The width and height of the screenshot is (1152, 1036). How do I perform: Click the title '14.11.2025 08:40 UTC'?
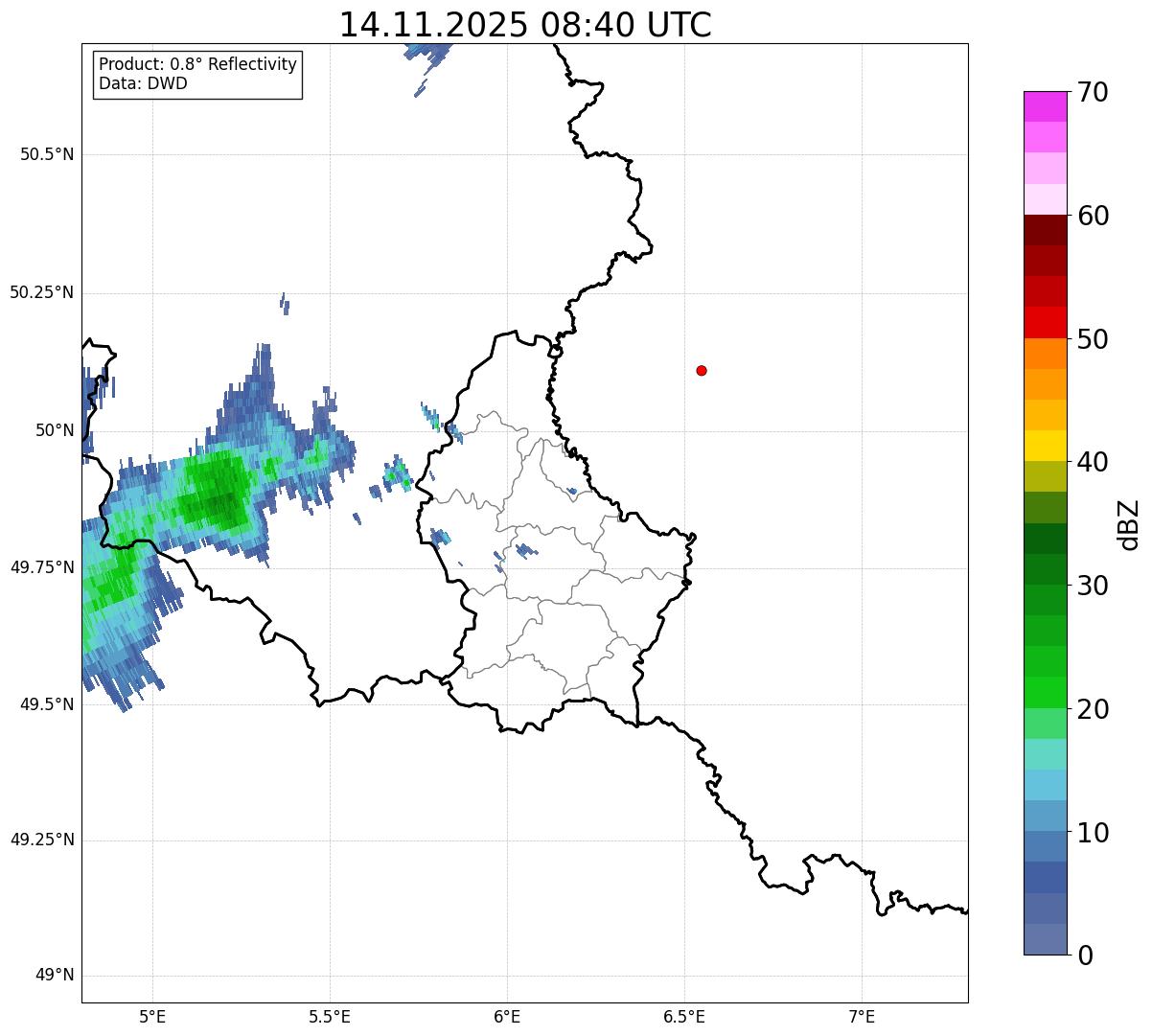[x=525, y=24]
